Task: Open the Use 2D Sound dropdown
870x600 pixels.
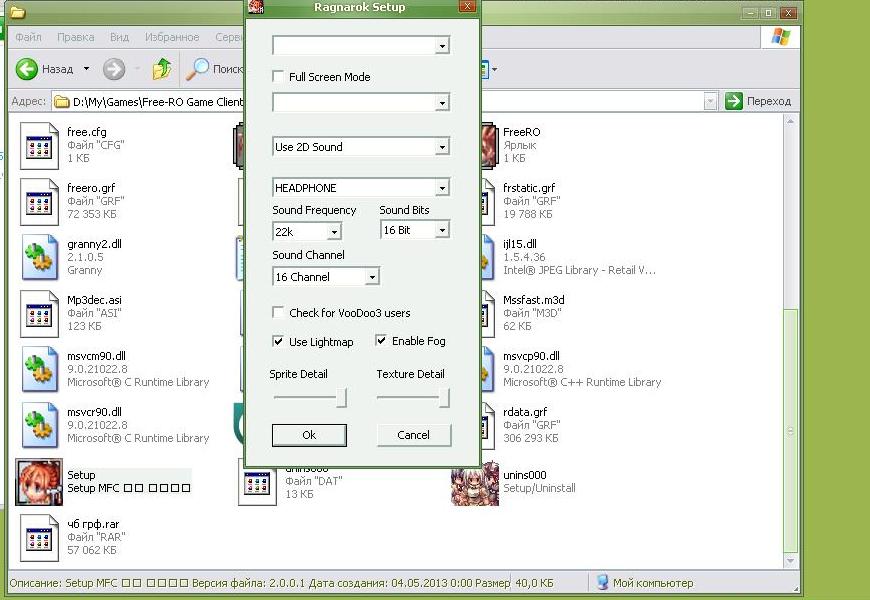Action: (442, 147)
